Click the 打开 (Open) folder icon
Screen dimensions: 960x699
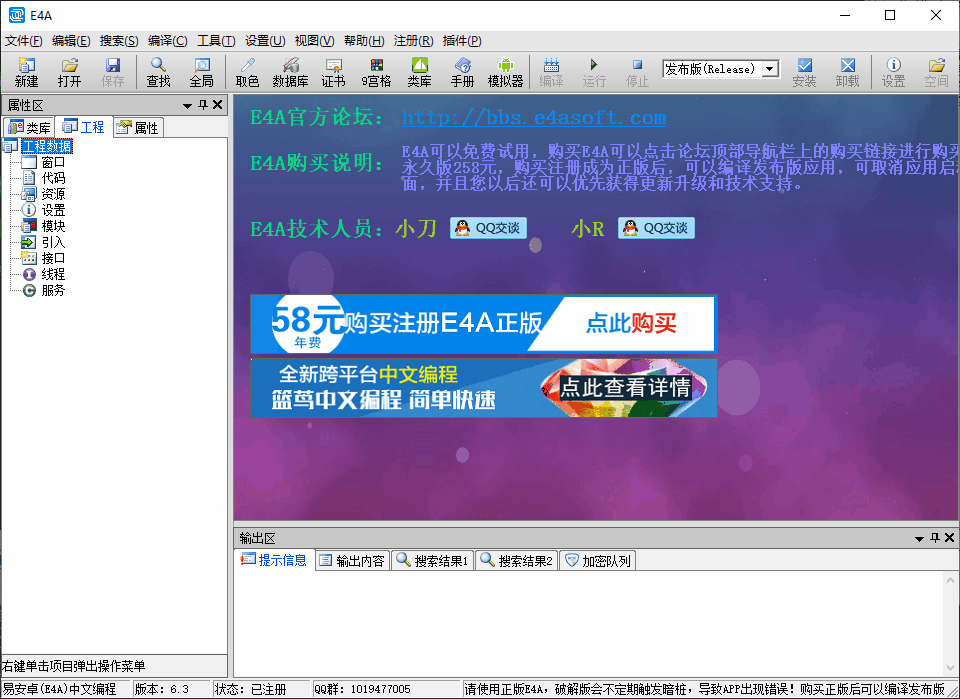(69, 72)
